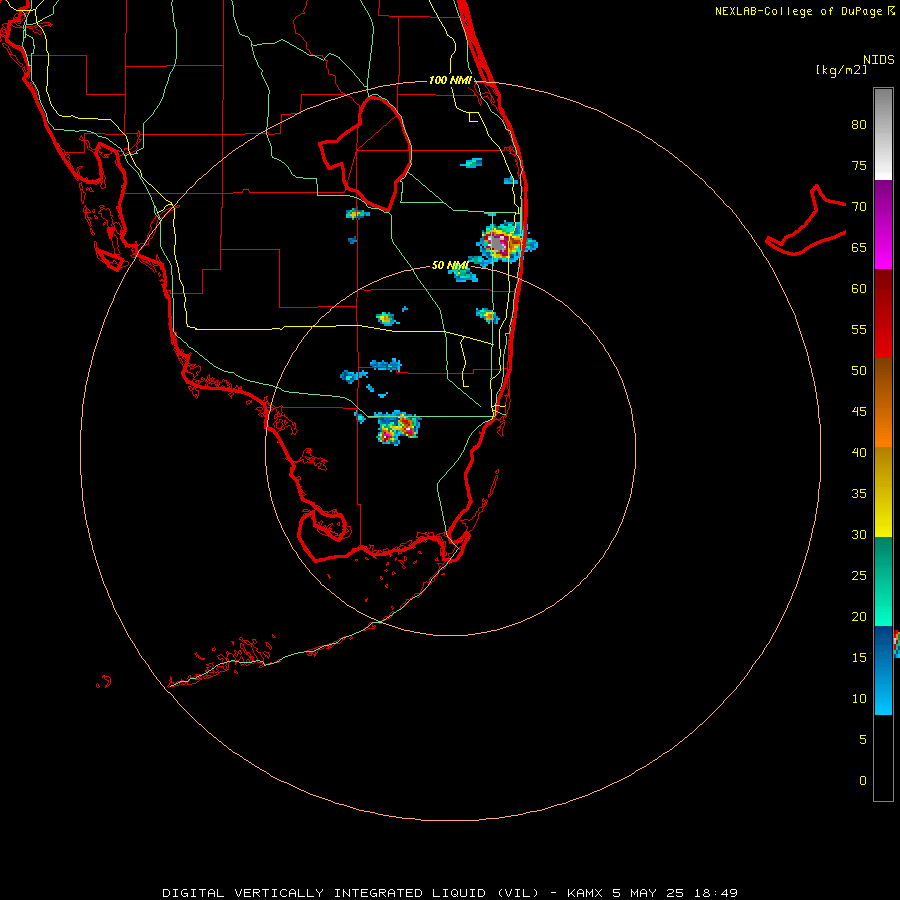
Task: Click the 50 NMI range ring label
Action: 449,265
